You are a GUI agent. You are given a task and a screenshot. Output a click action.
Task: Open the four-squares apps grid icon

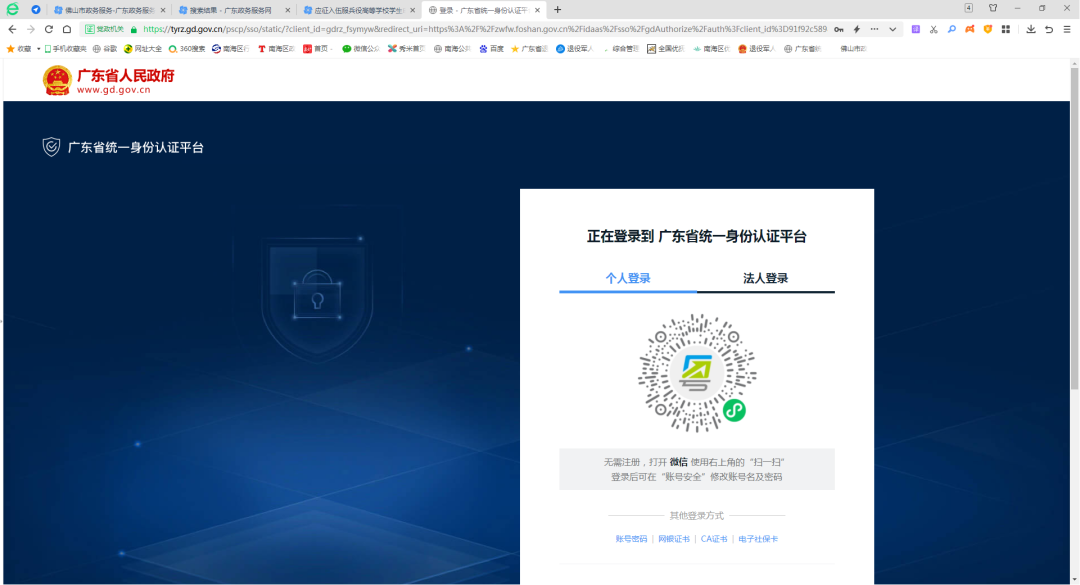tap(1006, 29)
